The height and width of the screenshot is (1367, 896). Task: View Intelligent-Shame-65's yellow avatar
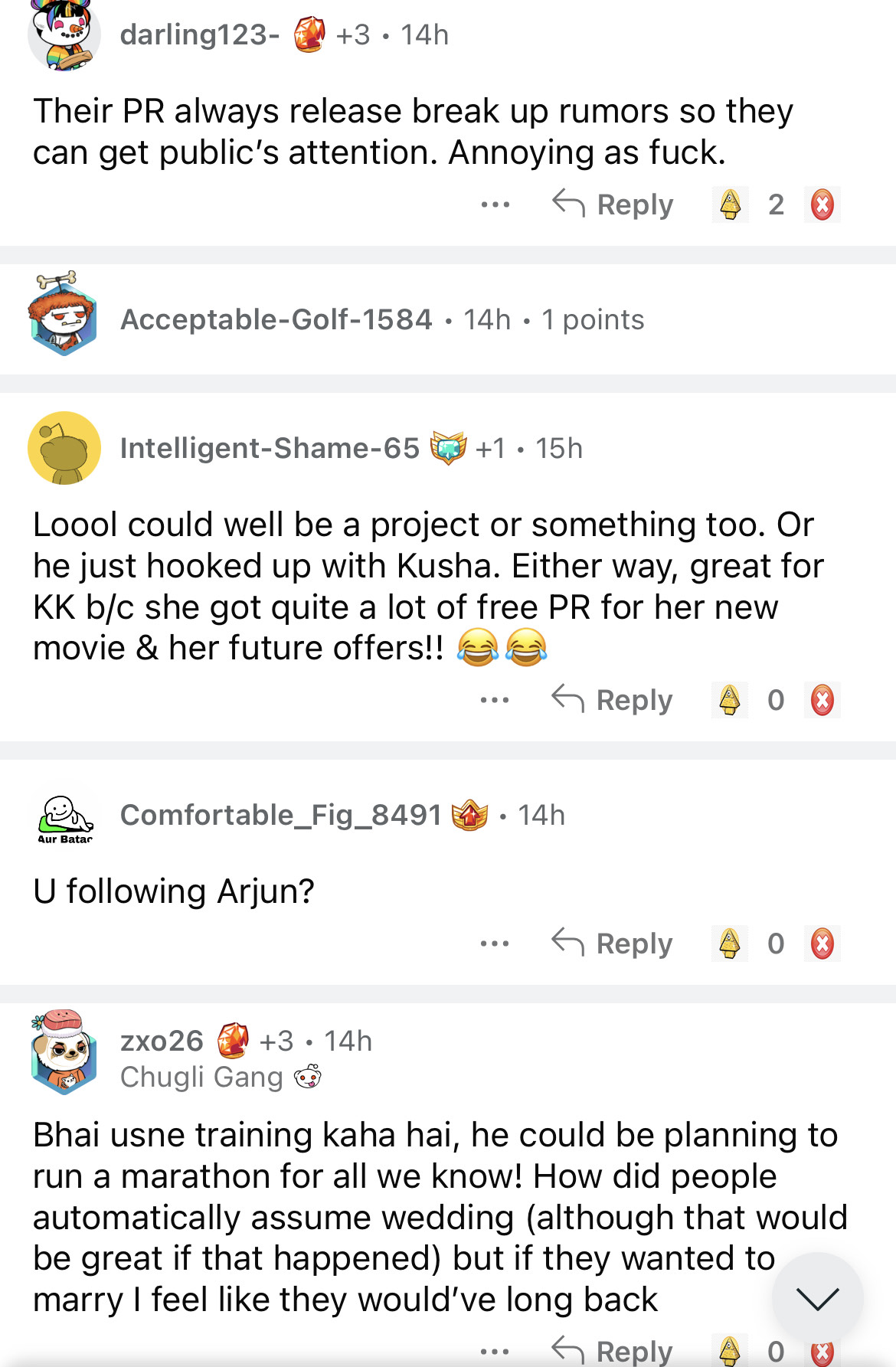click(x=64, y=448)
